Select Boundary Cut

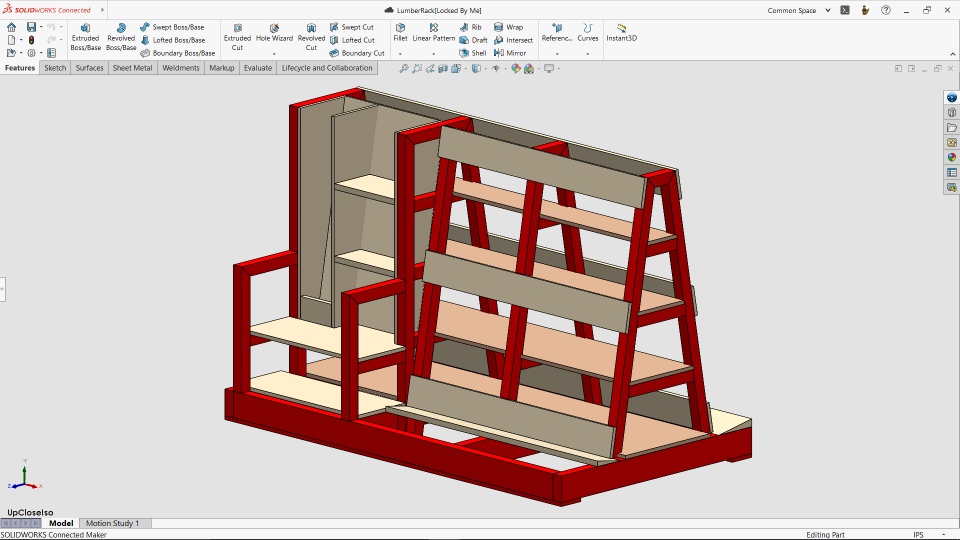coord(357,53)
